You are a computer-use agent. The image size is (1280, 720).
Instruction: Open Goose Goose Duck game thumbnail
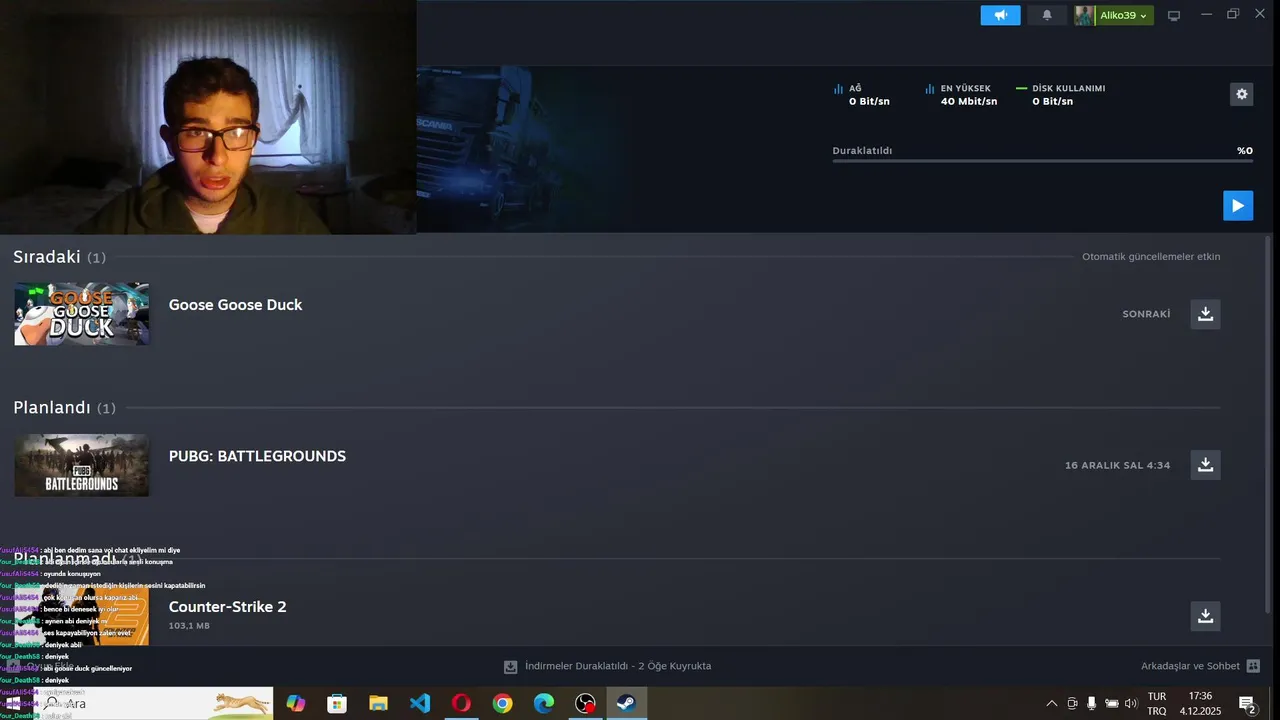81,314
